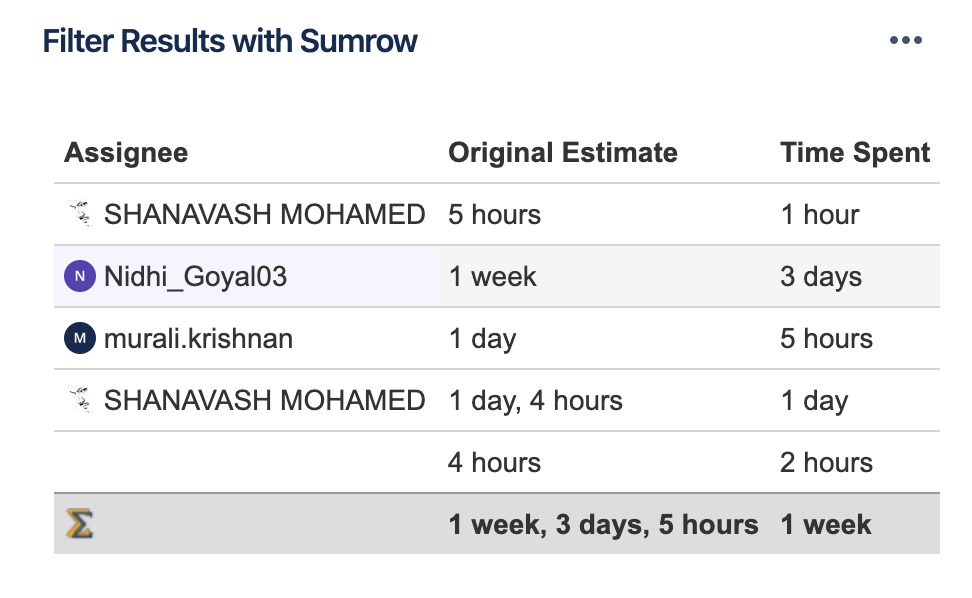Click first SHANAVASH MOHAMED profile picture
This screenshot has width=972, height=598.
click(x=81, y=214)
